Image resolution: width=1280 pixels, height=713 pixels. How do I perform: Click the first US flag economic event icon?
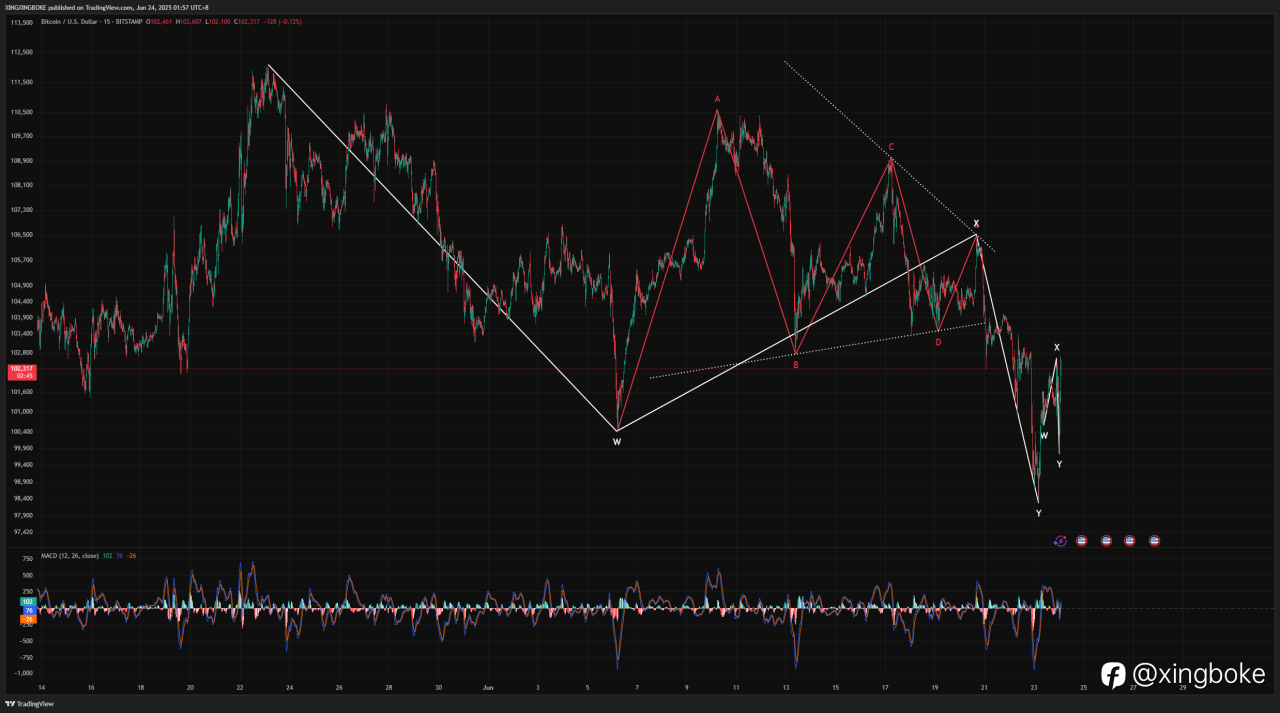point(1081,541)
